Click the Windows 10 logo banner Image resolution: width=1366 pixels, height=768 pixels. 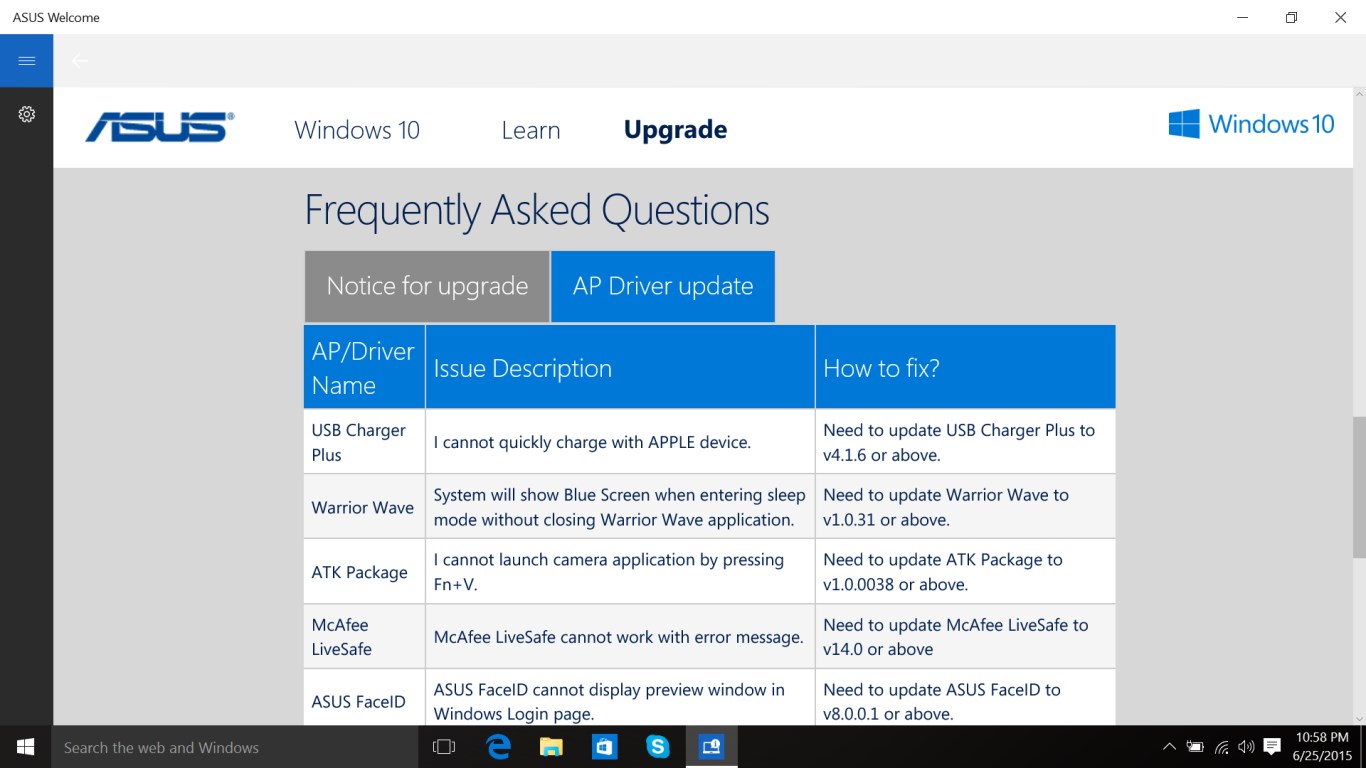coord(1251,124)
